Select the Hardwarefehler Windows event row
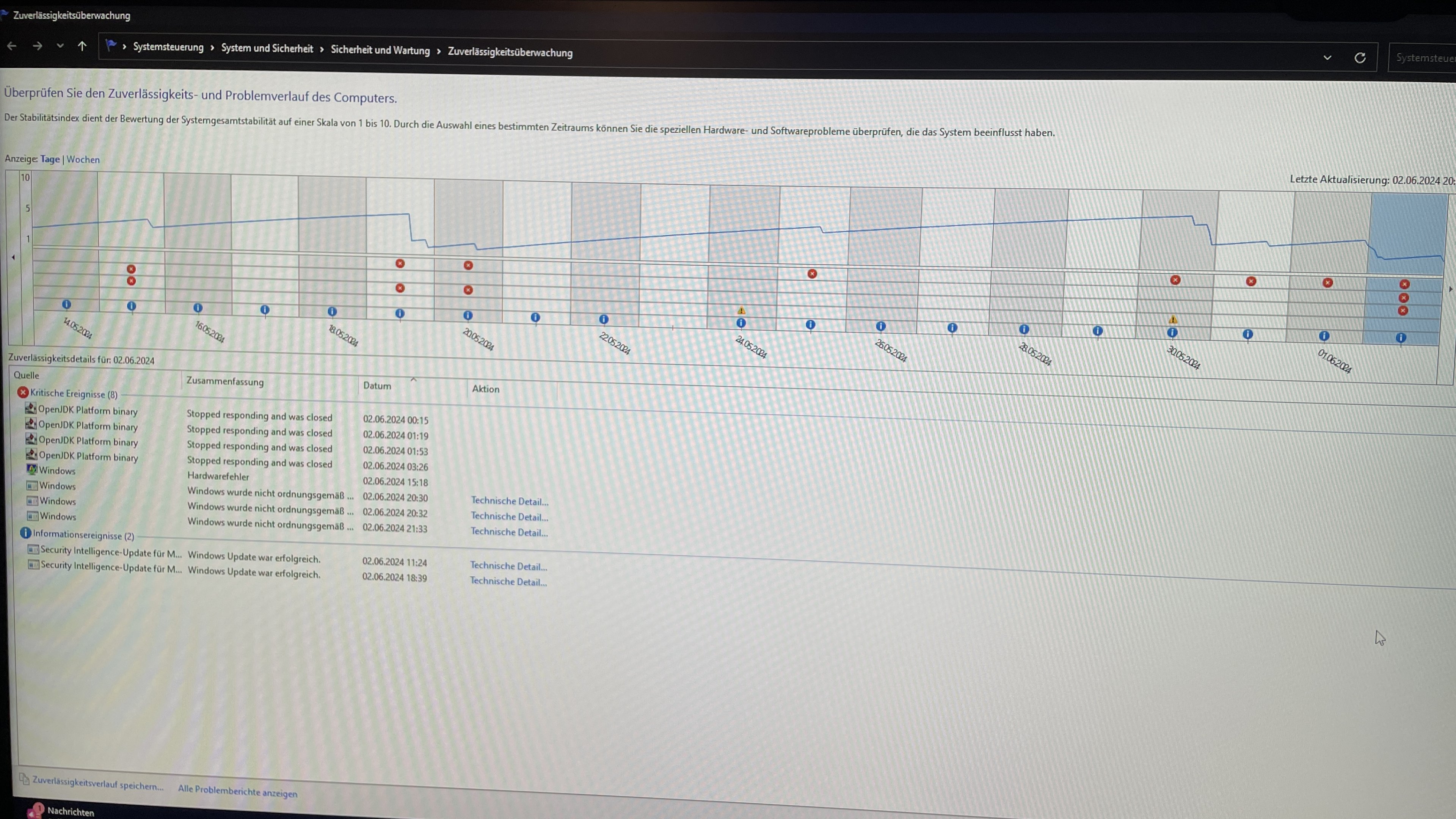 (218, 477)
